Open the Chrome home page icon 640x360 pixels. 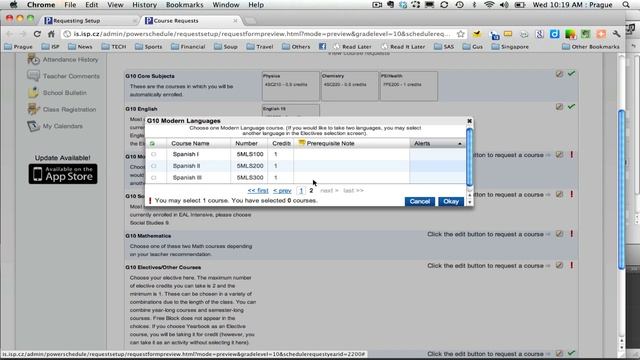(x=51, y=34)
